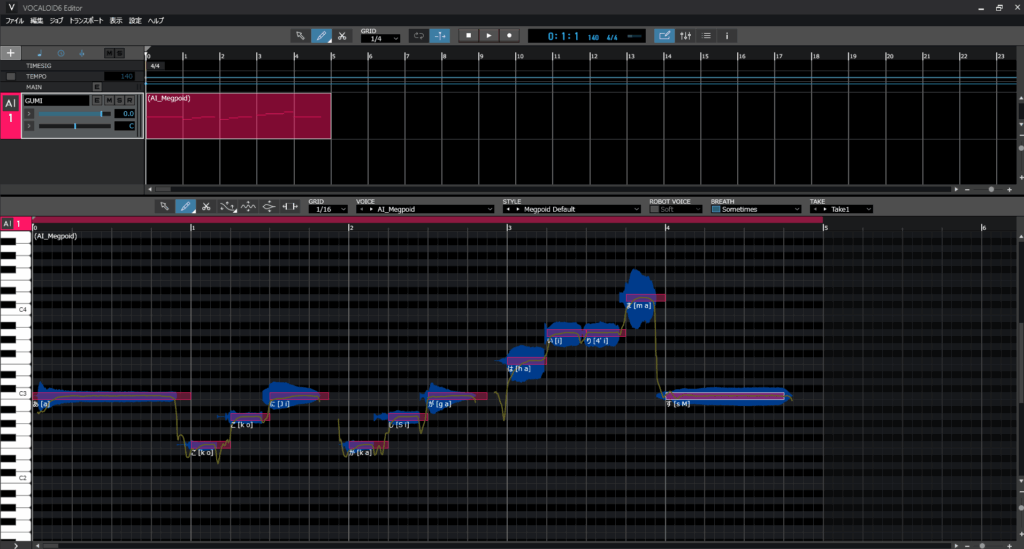
Task: Select the scissors tool in top toolbar
Action: tap(342, 36)
